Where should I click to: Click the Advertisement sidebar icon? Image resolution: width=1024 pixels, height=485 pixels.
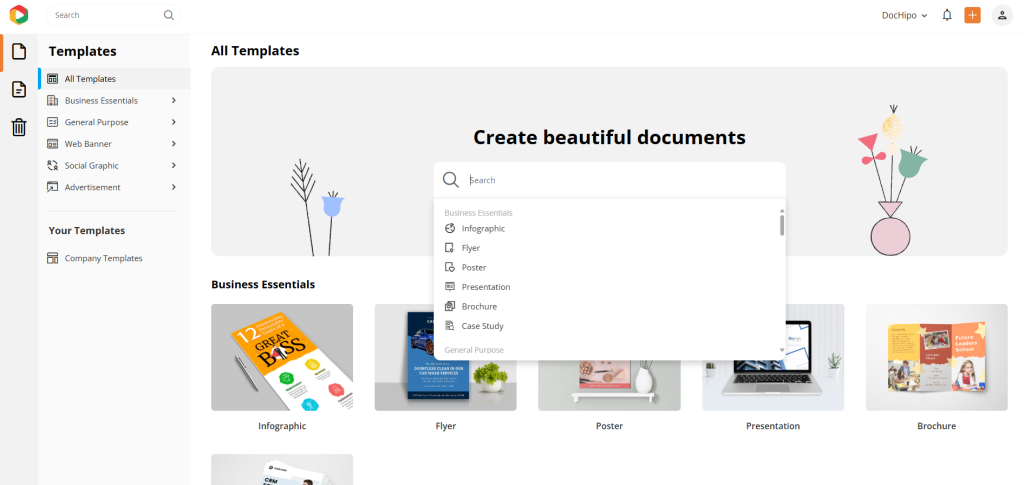click(53, 187)
